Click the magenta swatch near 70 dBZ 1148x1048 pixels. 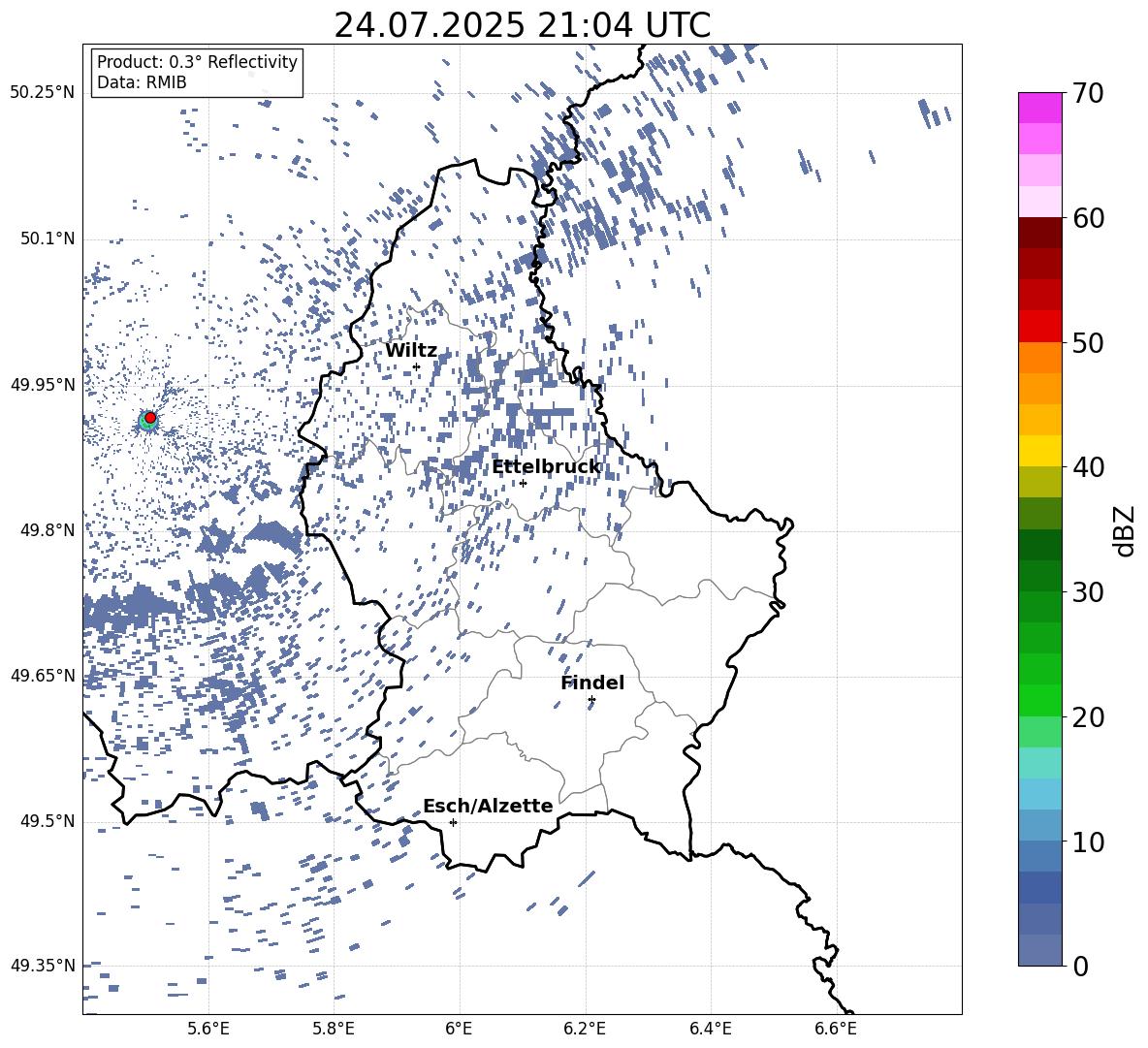coord(1039,108)
